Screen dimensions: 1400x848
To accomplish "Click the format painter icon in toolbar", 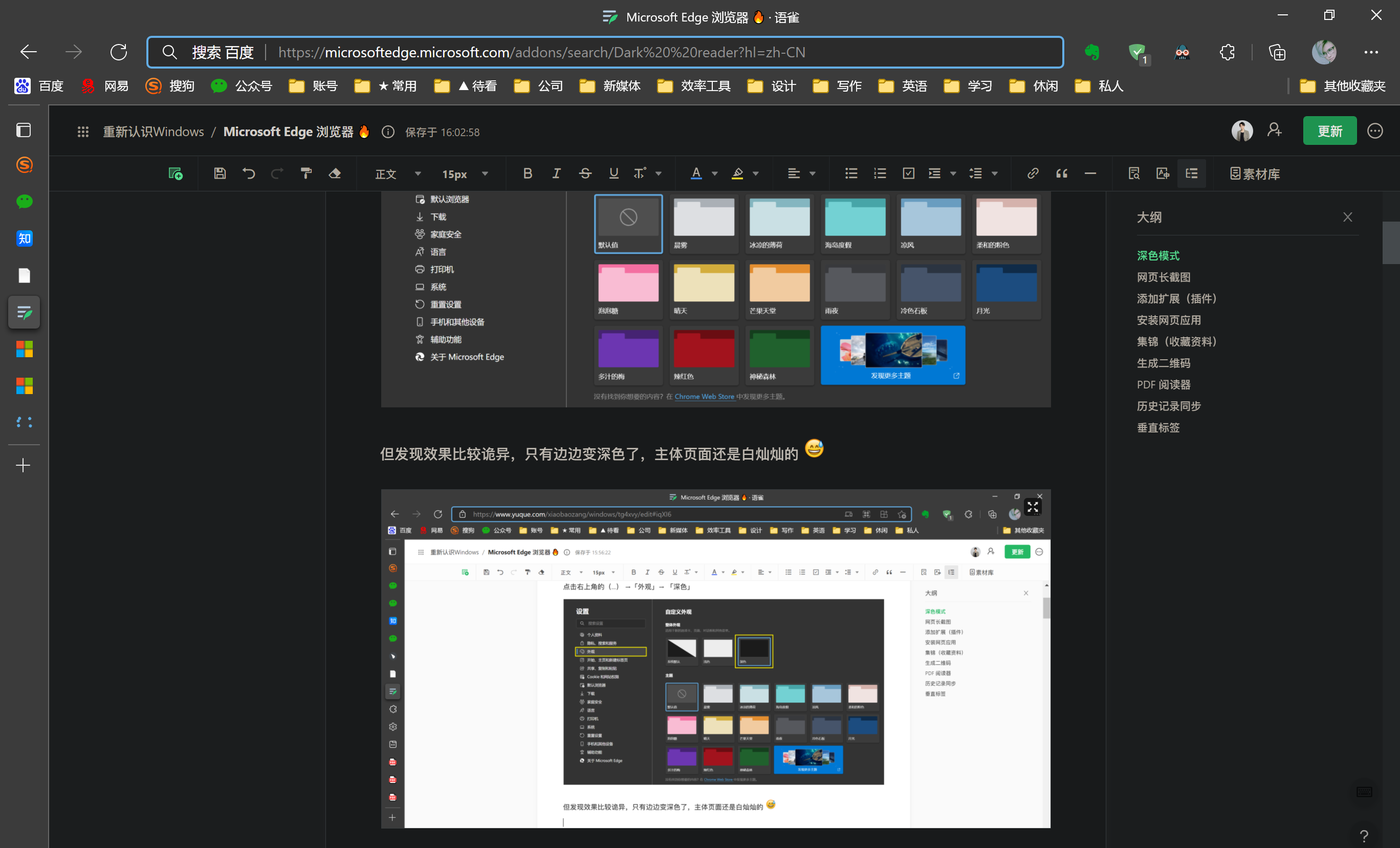I will click(x=306, y=173).
